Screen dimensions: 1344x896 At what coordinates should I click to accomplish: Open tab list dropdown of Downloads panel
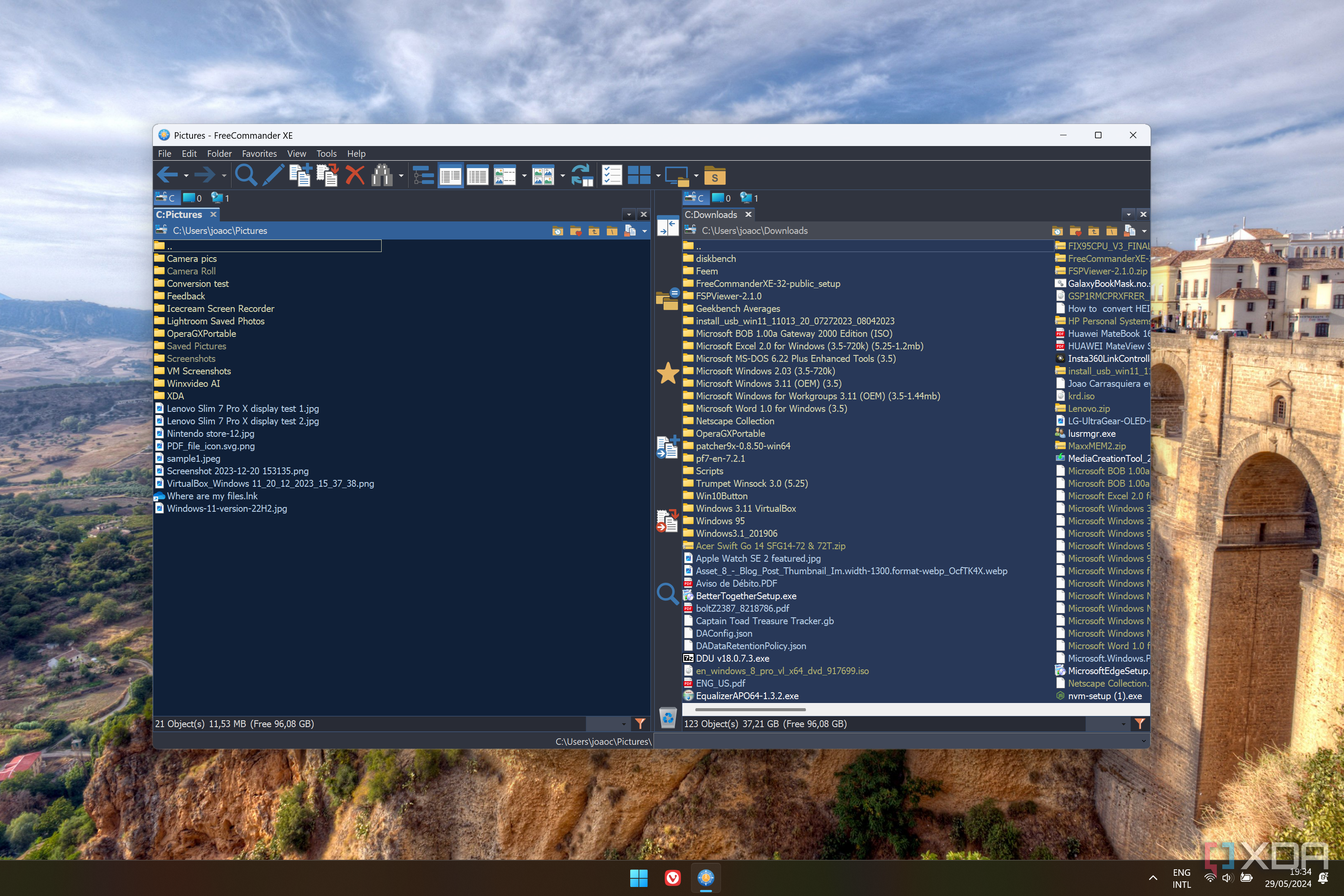1129,215
